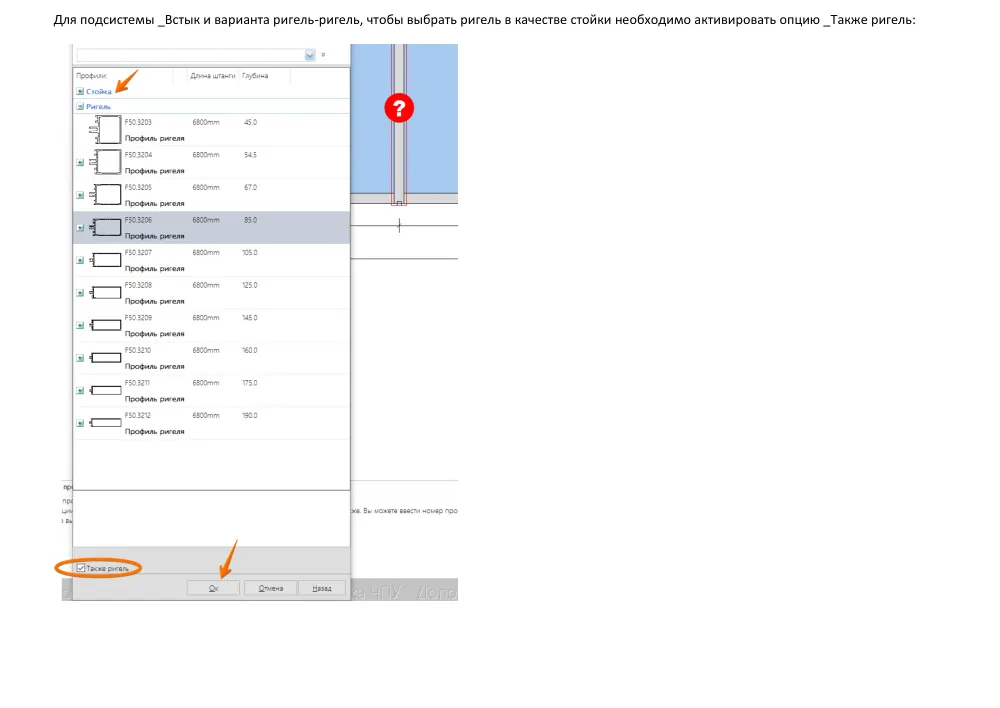
Task: Select the F50.3212 profile name
Action: (138, 415)
